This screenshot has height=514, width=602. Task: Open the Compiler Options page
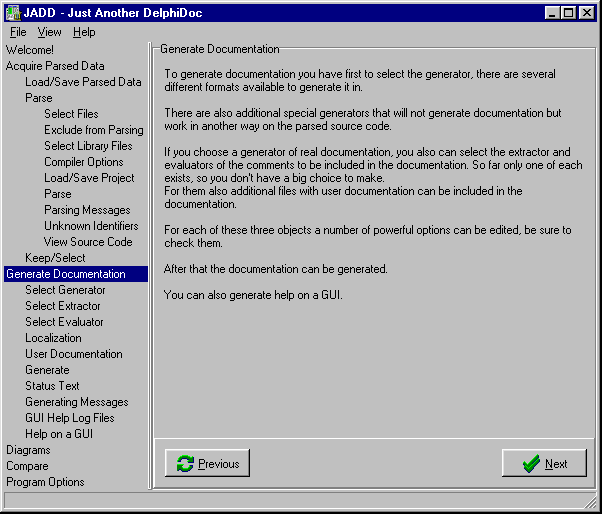pos(84,162)
